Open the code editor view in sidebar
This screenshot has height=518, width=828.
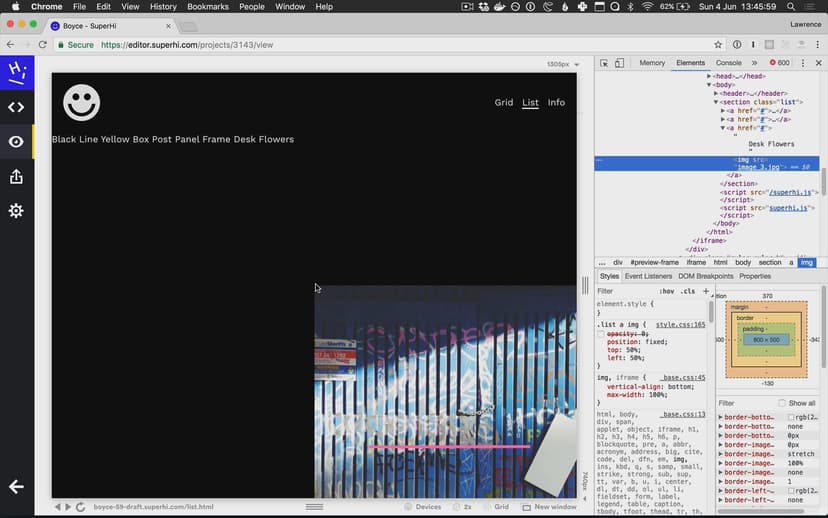pyautogui.click(x=16, y=107)
